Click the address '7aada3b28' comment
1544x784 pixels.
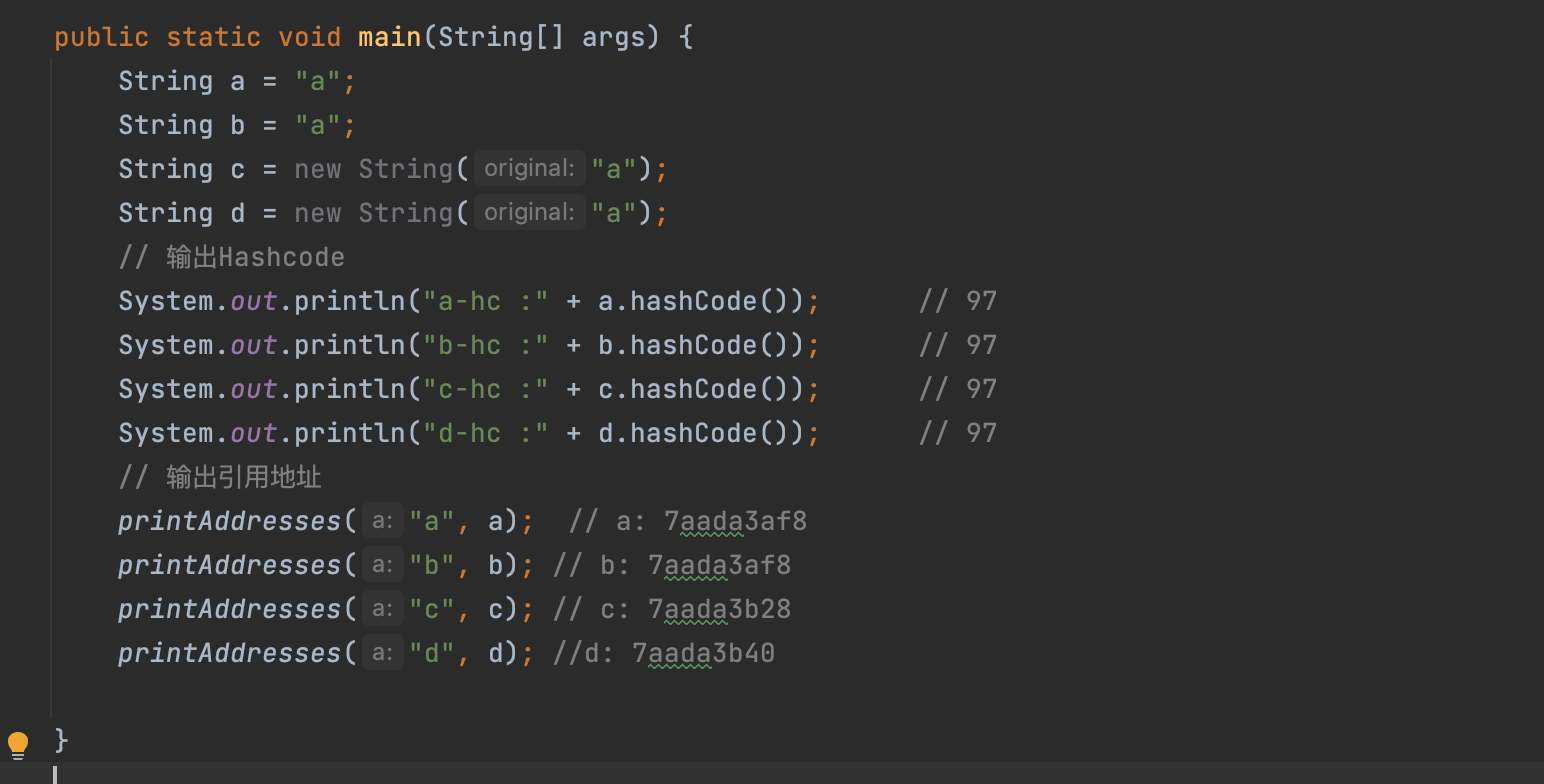[x=719, y=609]
